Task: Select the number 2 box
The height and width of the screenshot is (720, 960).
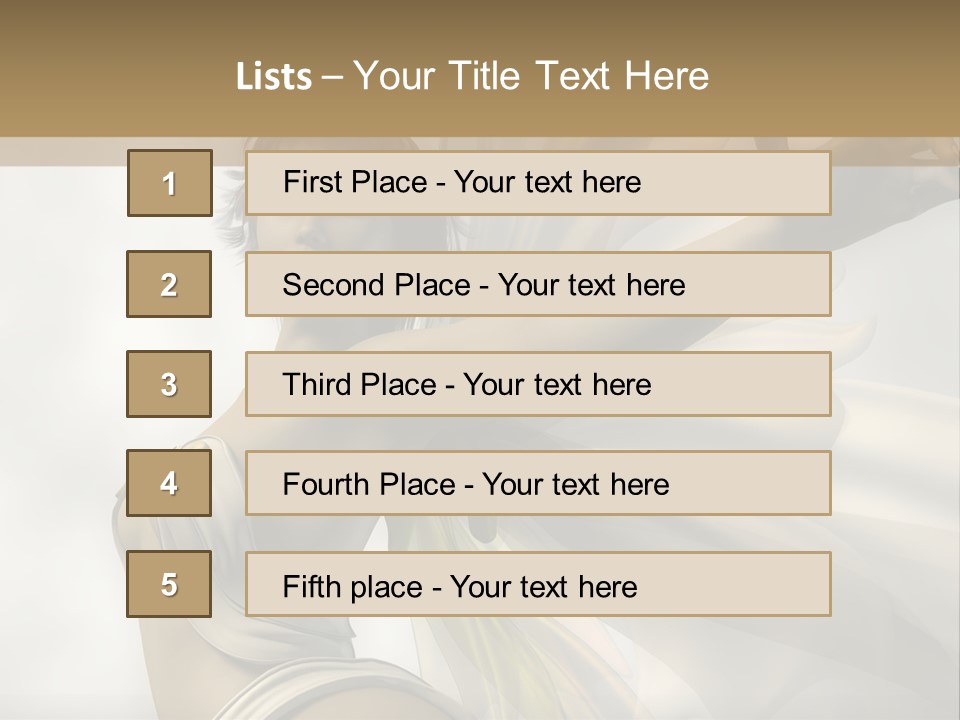Action: point(169,284)
